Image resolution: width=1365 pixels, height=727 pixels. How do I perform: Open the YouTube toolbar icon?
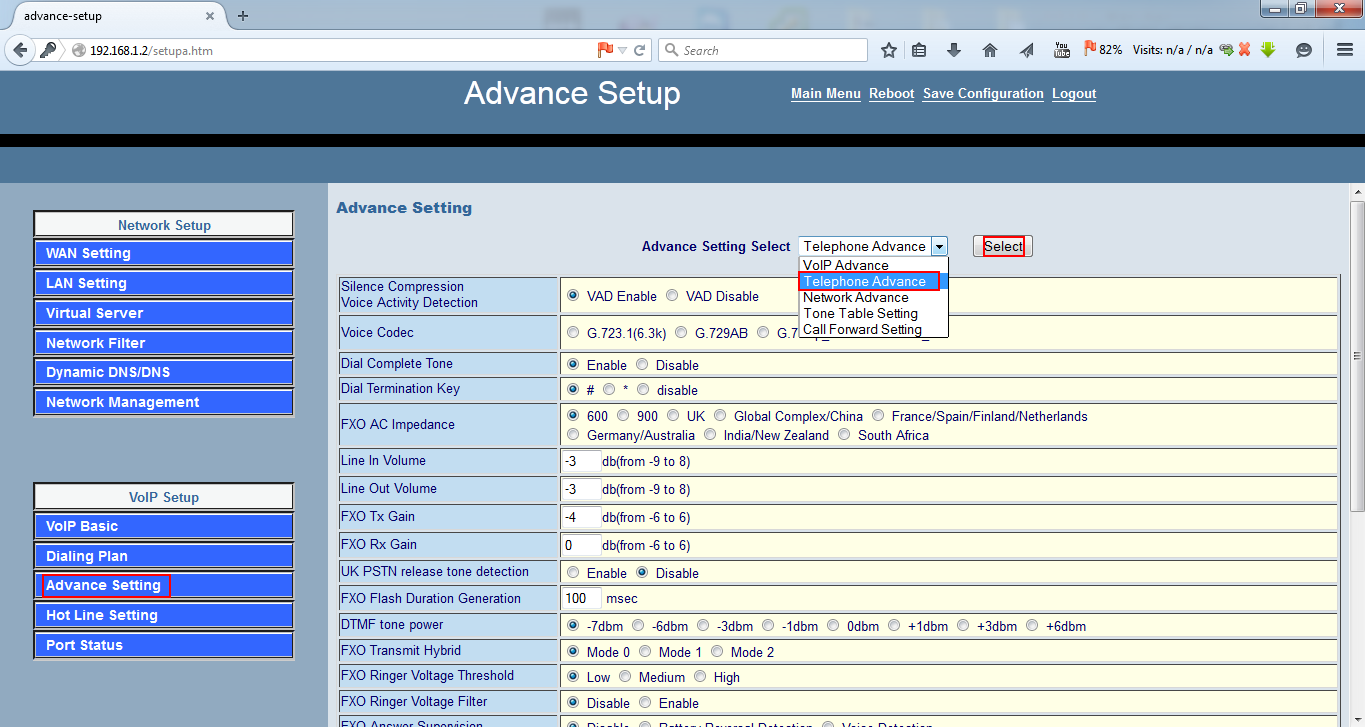pyautogui.click(x=1062, y=50)
